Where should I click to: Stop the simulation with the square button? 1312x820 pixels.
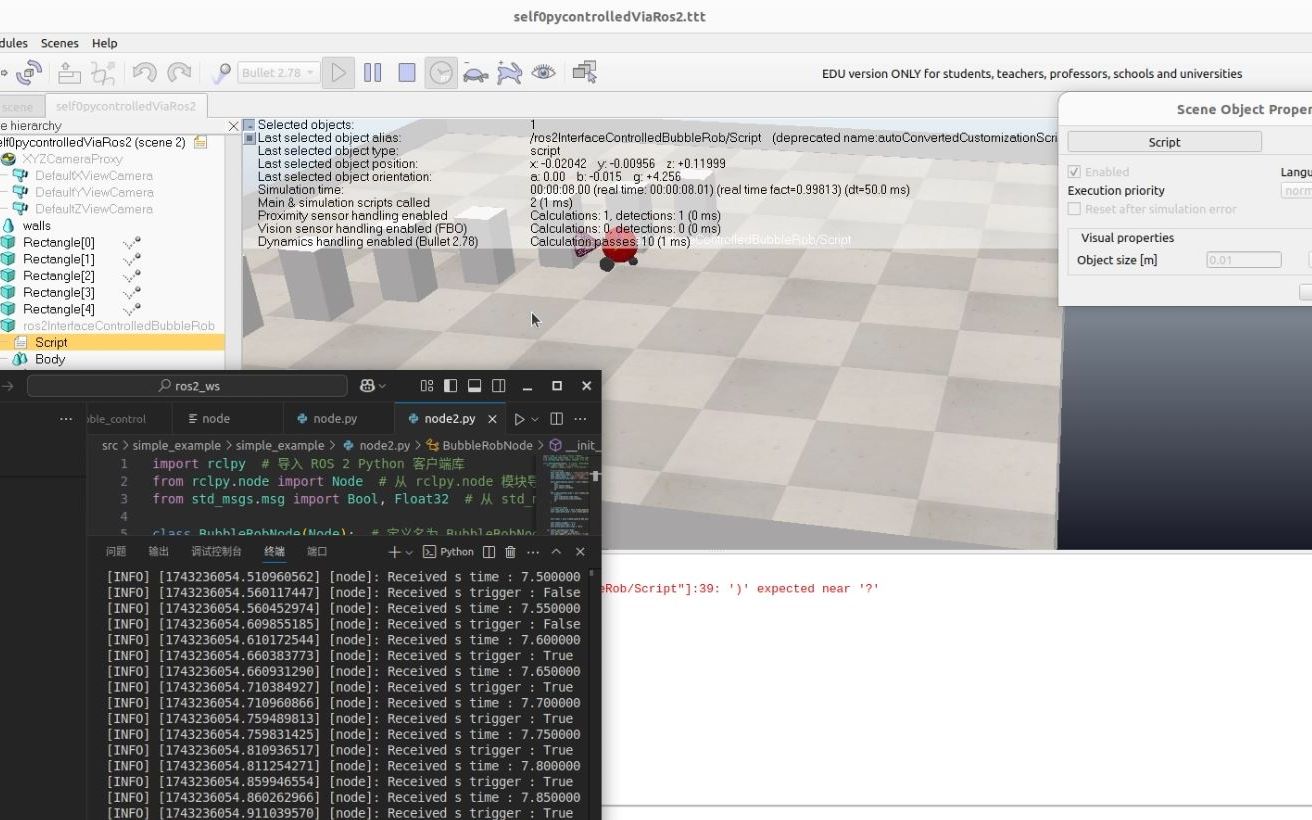407,72
